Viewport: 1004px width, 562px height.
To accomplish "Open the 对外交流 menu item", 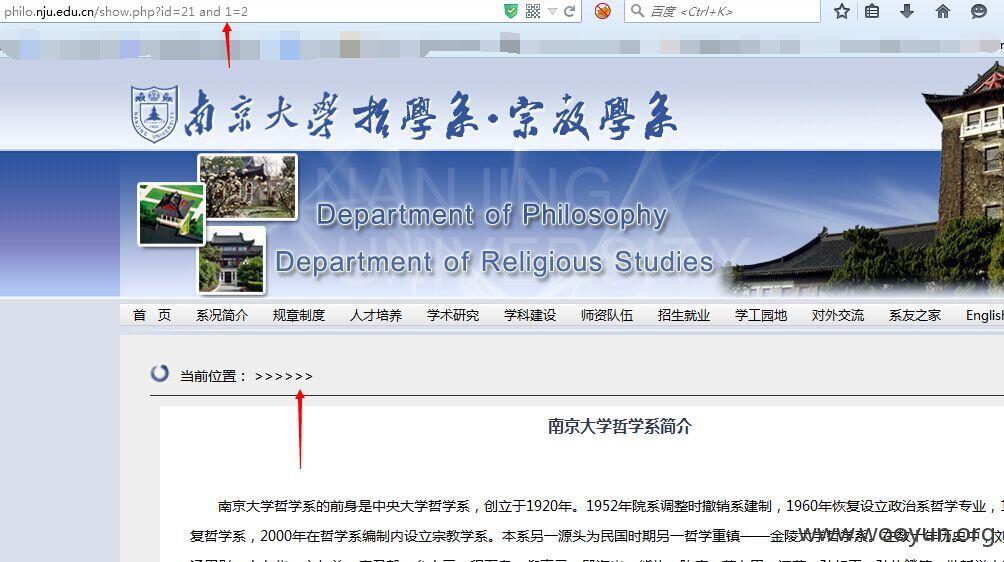I will click(x=838, y=315).
